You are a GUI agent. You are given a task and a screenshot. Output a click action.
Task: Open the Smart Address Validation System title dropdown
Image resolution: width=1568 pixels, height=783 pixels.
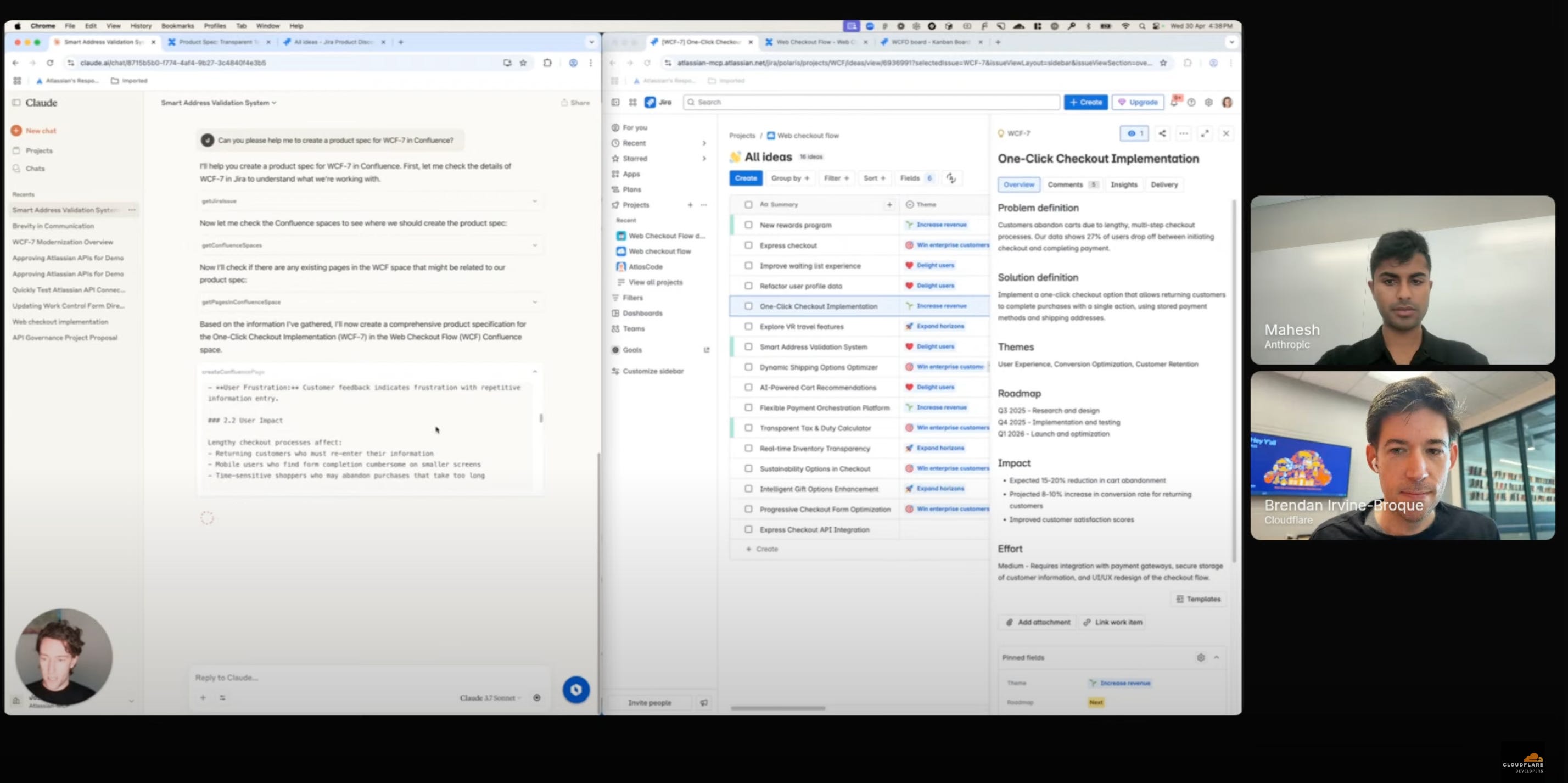click(219, 103)
